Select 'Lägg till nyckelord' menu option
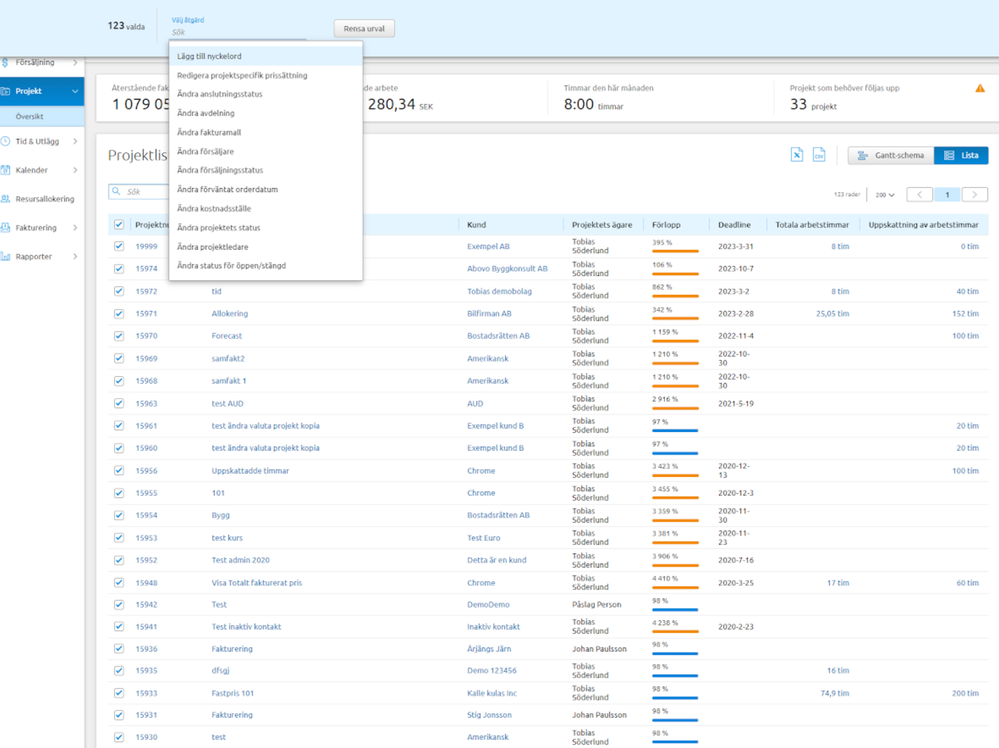This screenshot has width=999, height=748. [x=209, y=57]
